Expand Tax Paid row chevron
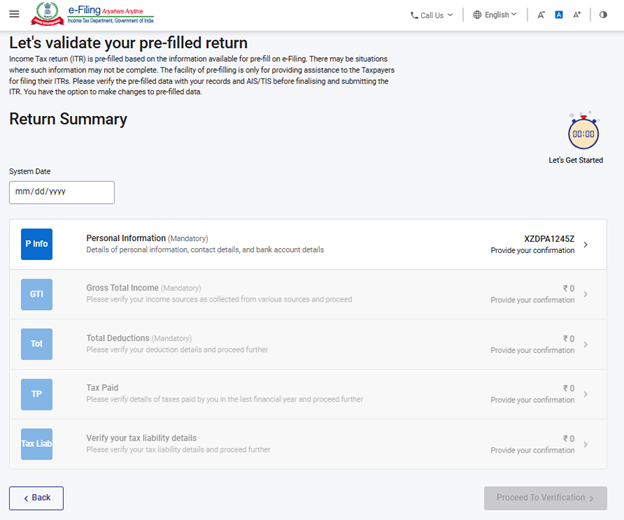This screenshot has width=624, height=520. click(x=585, y=394)
